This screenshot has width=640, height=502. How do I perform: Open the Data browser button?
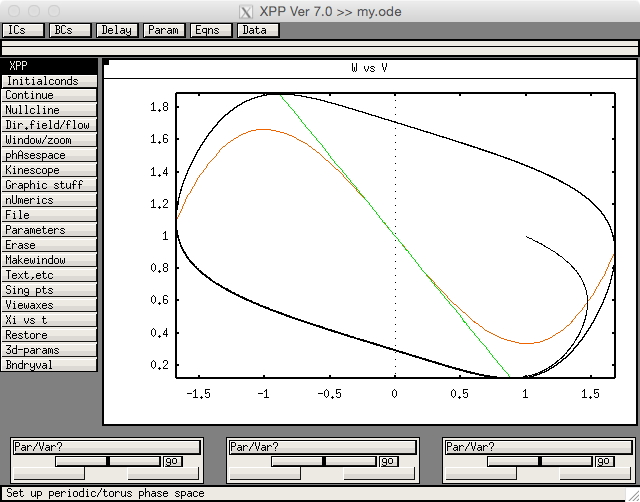click(x=258, y=30)
